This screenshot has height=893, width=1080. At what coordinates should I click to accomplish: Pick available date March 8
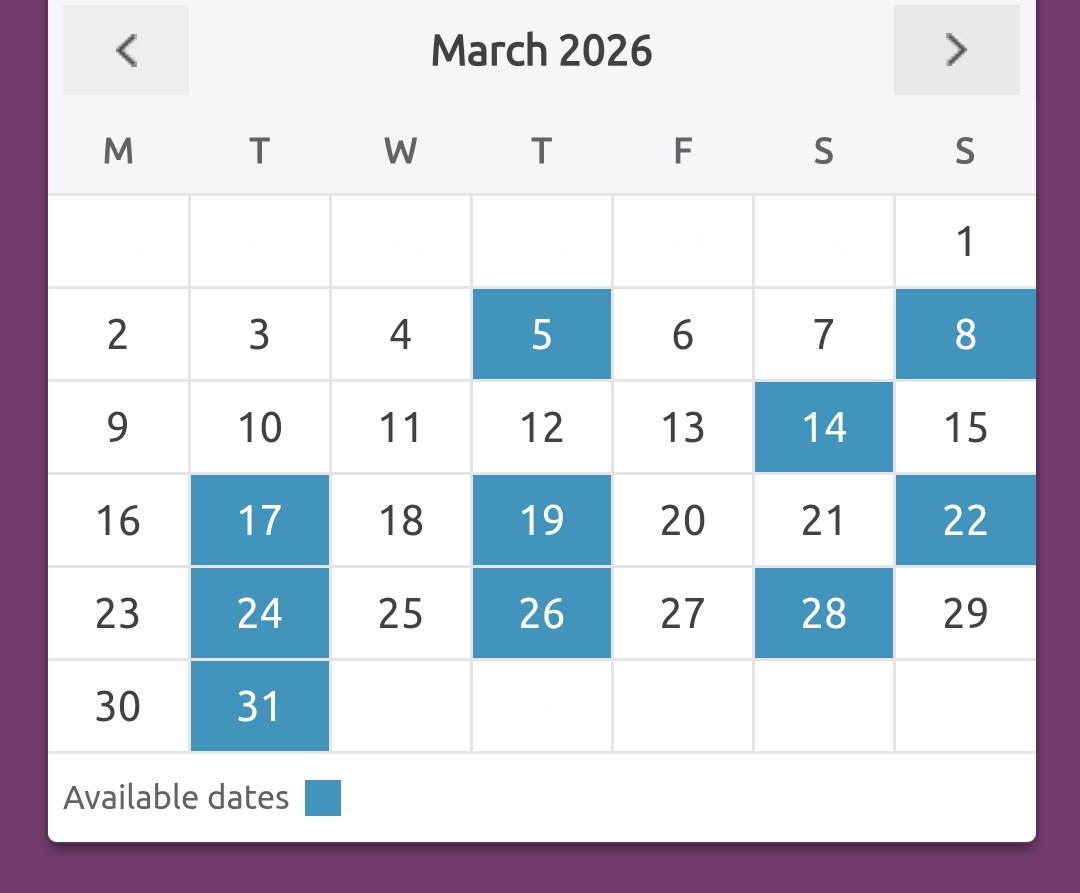(x=965, y=335)
